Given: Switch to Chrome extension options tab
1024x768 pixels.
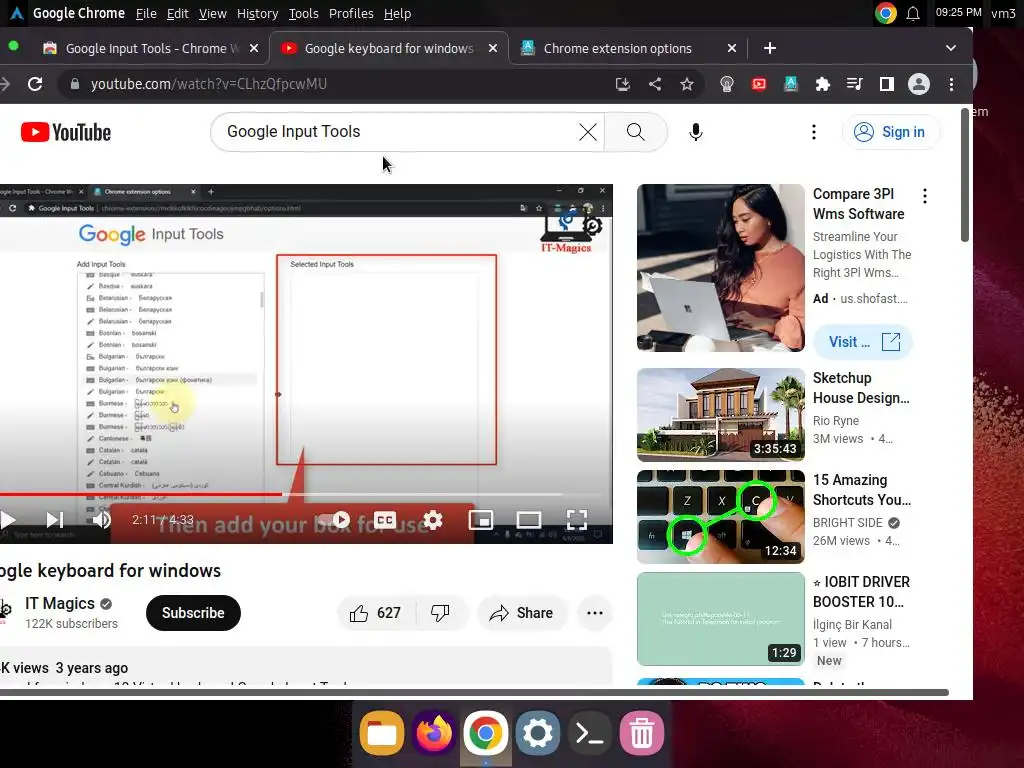Looking at the screenshot, I should click(617, 48).
